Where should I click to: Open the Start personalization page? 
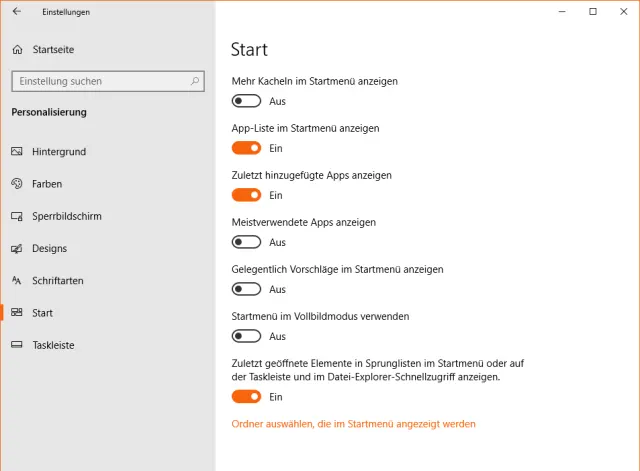click(42, 313)
